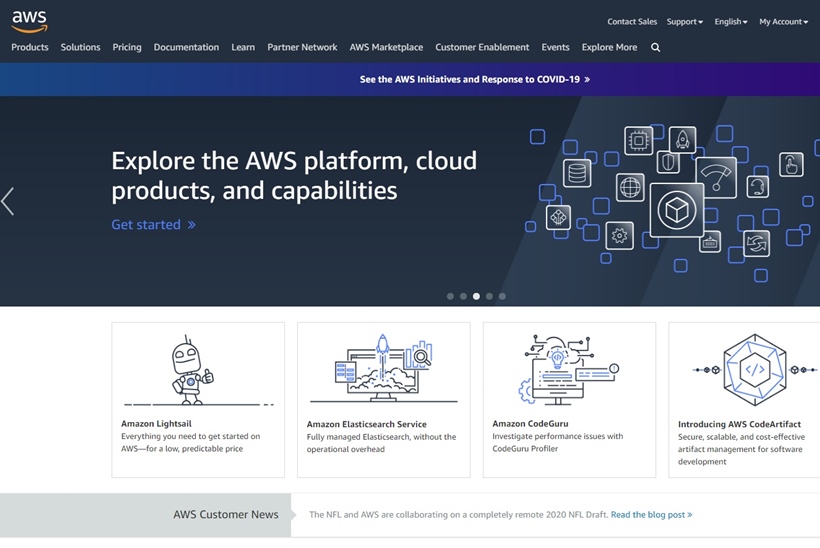The width and height of the screenshot is (820, 548).
Task: Click the CodeArtifact hexagon illustration
Action: point(755,370)
